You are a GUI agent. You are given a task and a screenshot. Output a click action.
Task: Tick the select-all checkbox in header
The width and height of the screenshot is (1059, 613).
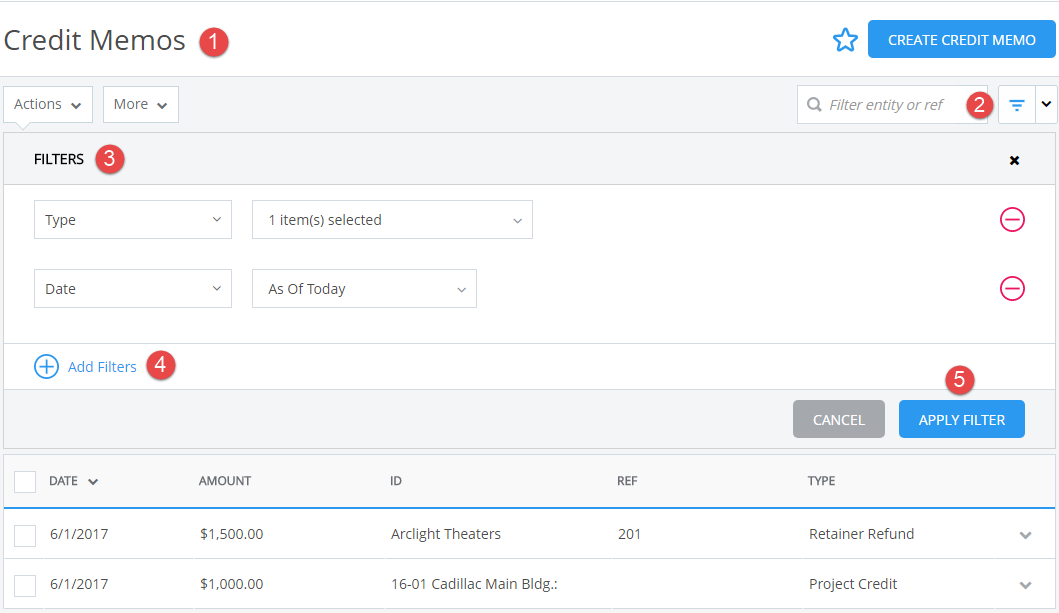point(25,481)
